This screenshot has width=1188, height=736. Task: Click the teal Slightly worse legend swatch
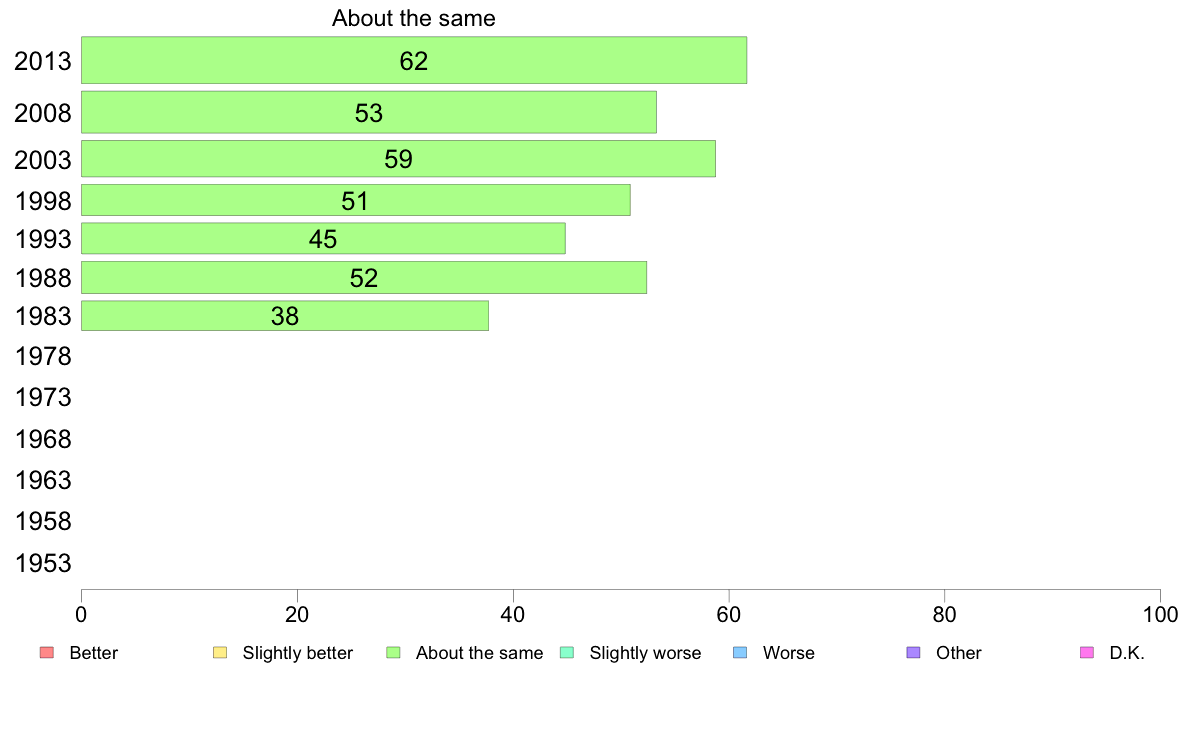(x=567, y=653)
